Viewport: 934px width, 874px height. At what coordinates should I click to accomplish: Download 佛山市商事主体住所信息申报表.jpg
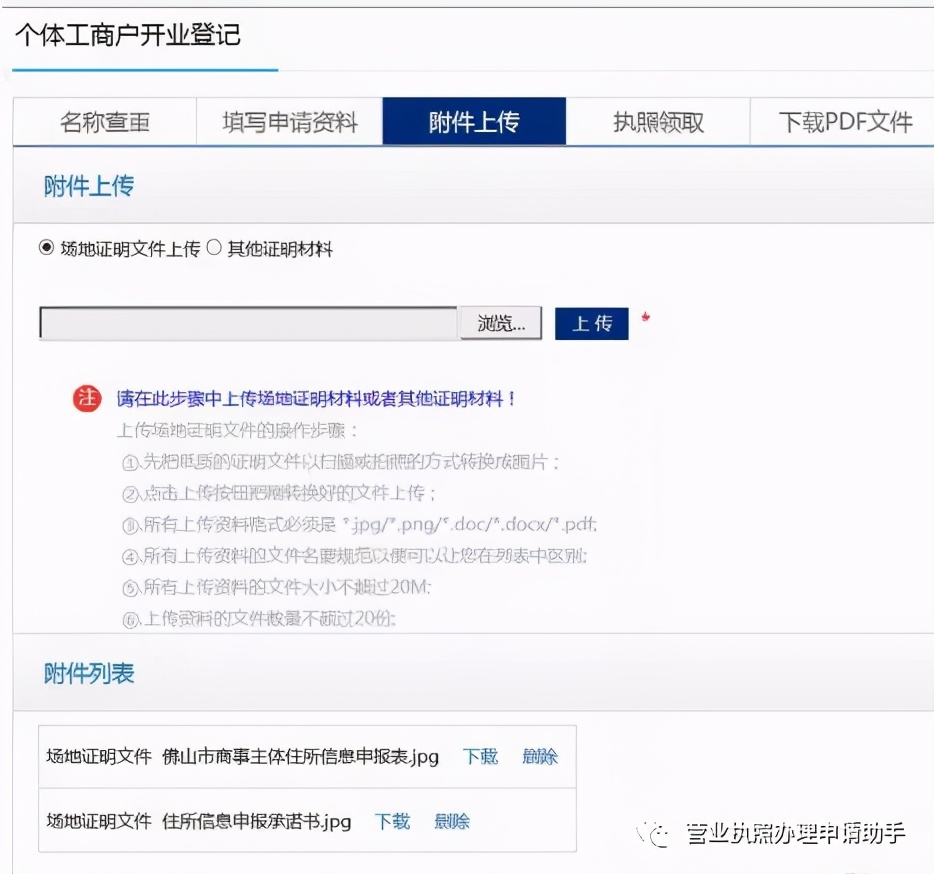pyautogui.click(x=480, y=757)
